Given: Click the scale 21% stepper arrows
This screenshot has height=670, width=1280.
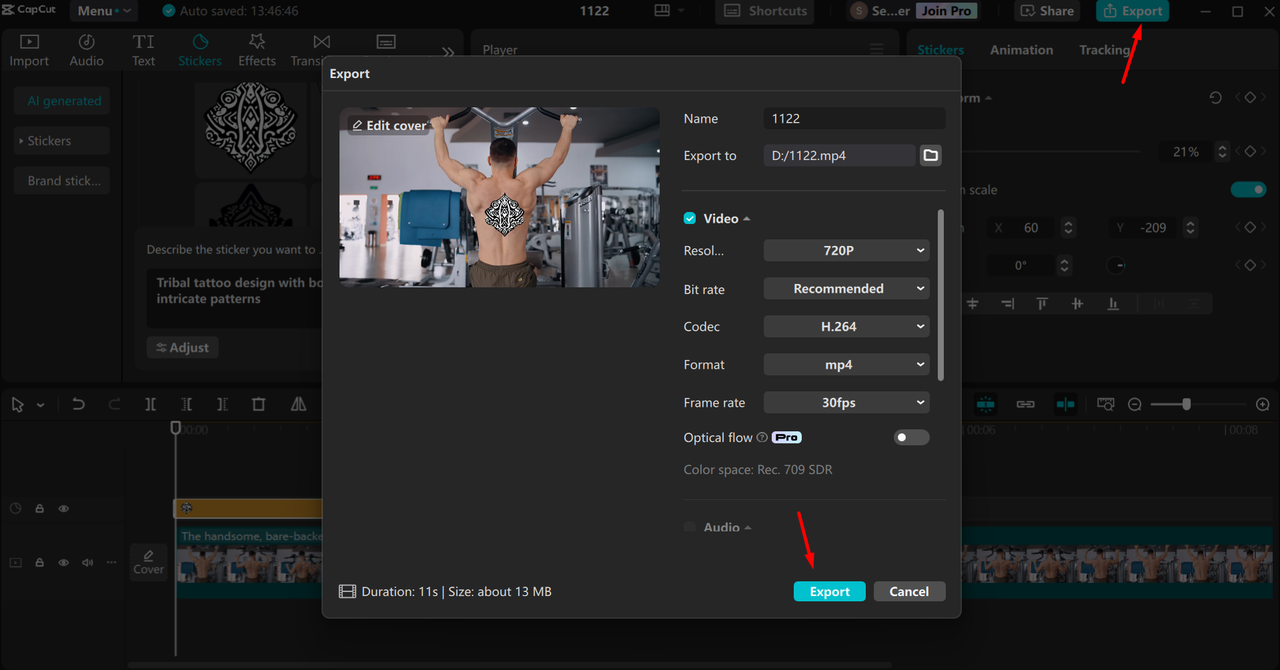Looking at the screenshot, I should [1221, 152].
